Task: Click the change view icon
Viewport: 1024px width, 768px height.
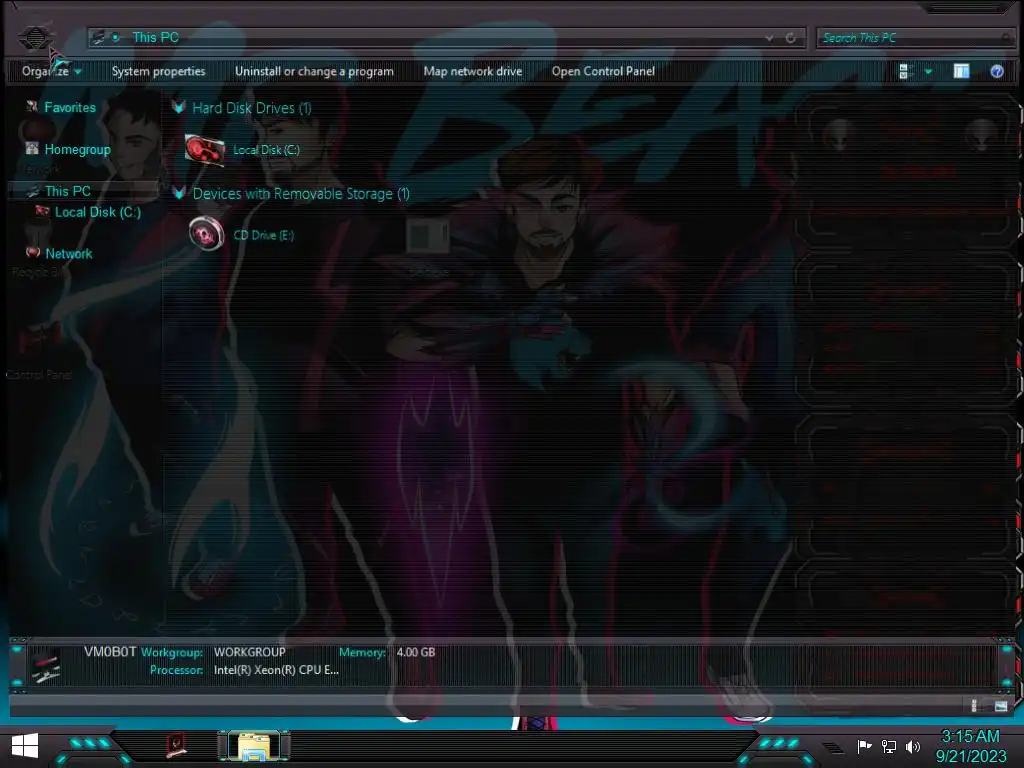Action: pos(904,71)
